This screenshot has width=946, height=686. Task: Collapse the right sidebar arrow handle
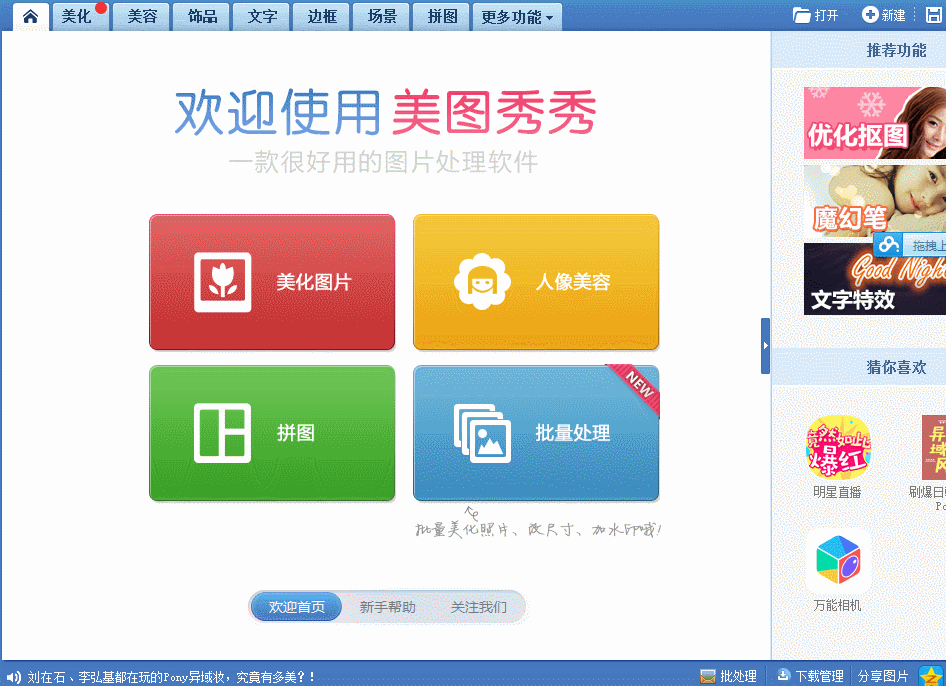pos(765,346)
